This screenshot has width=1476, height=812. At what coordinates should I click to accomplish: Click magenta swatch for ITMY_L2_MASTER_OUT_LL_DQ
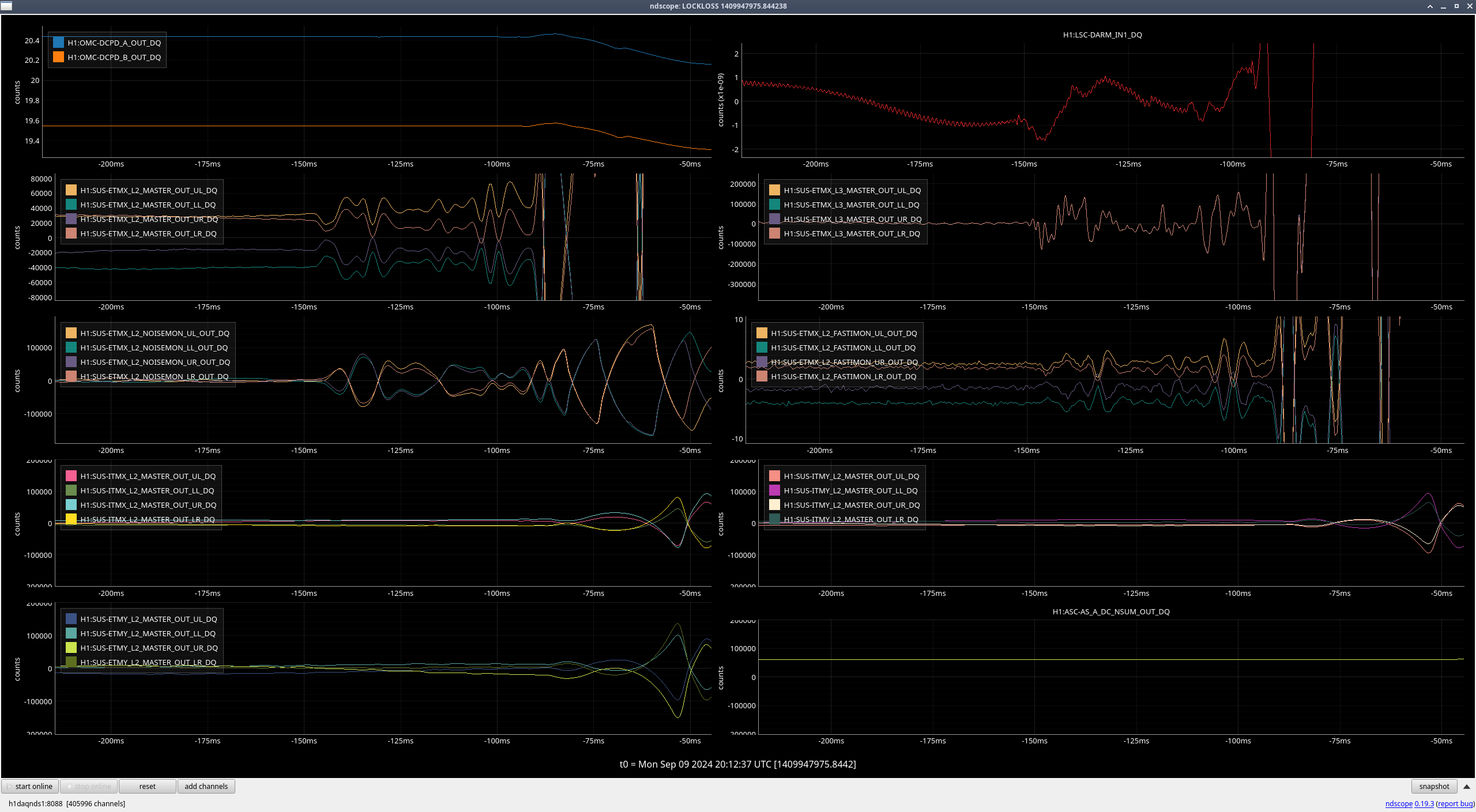[774, 490]
